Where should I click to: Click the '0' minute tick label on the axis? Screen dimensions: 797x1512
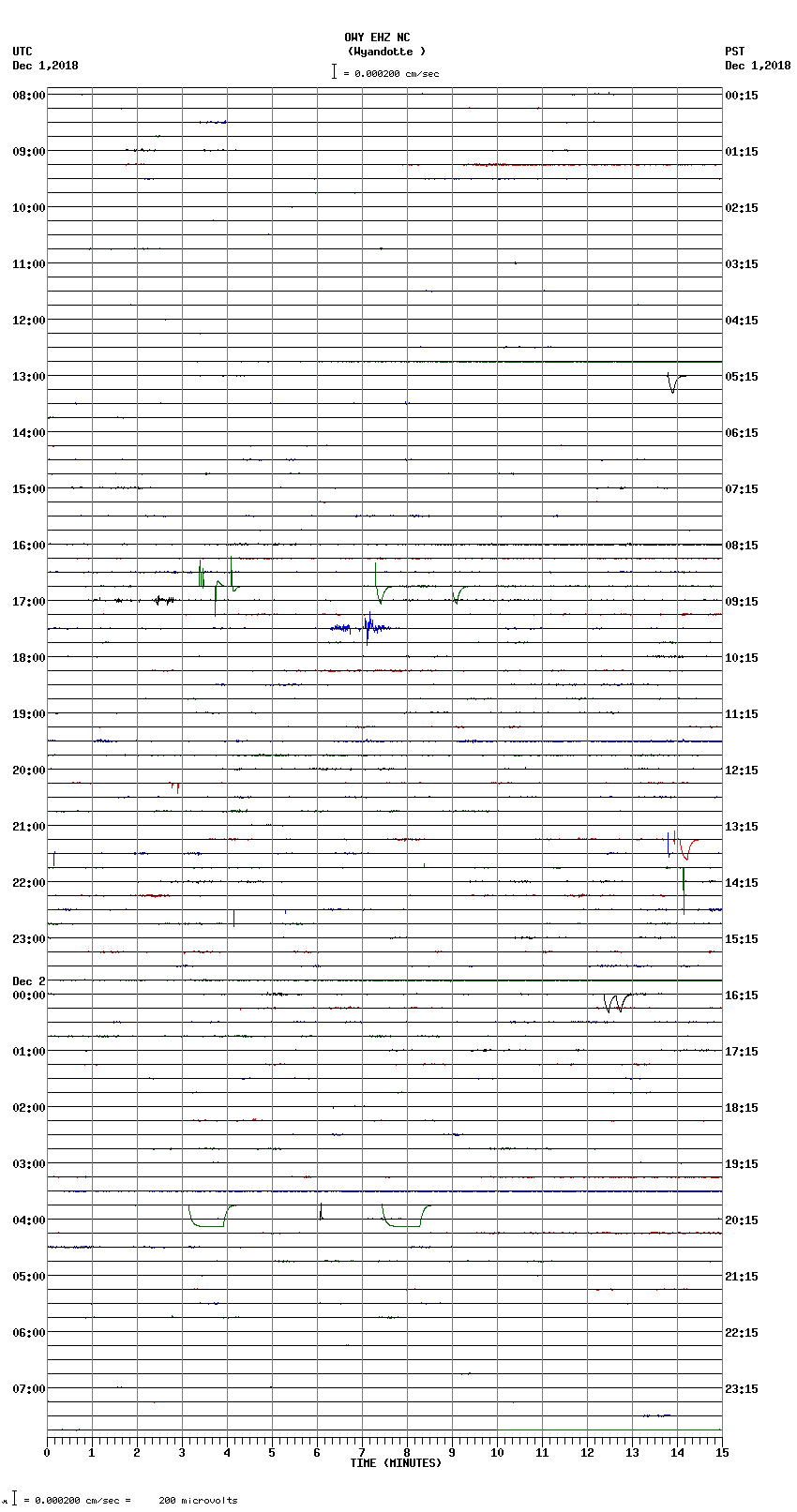coord(47,1453)
